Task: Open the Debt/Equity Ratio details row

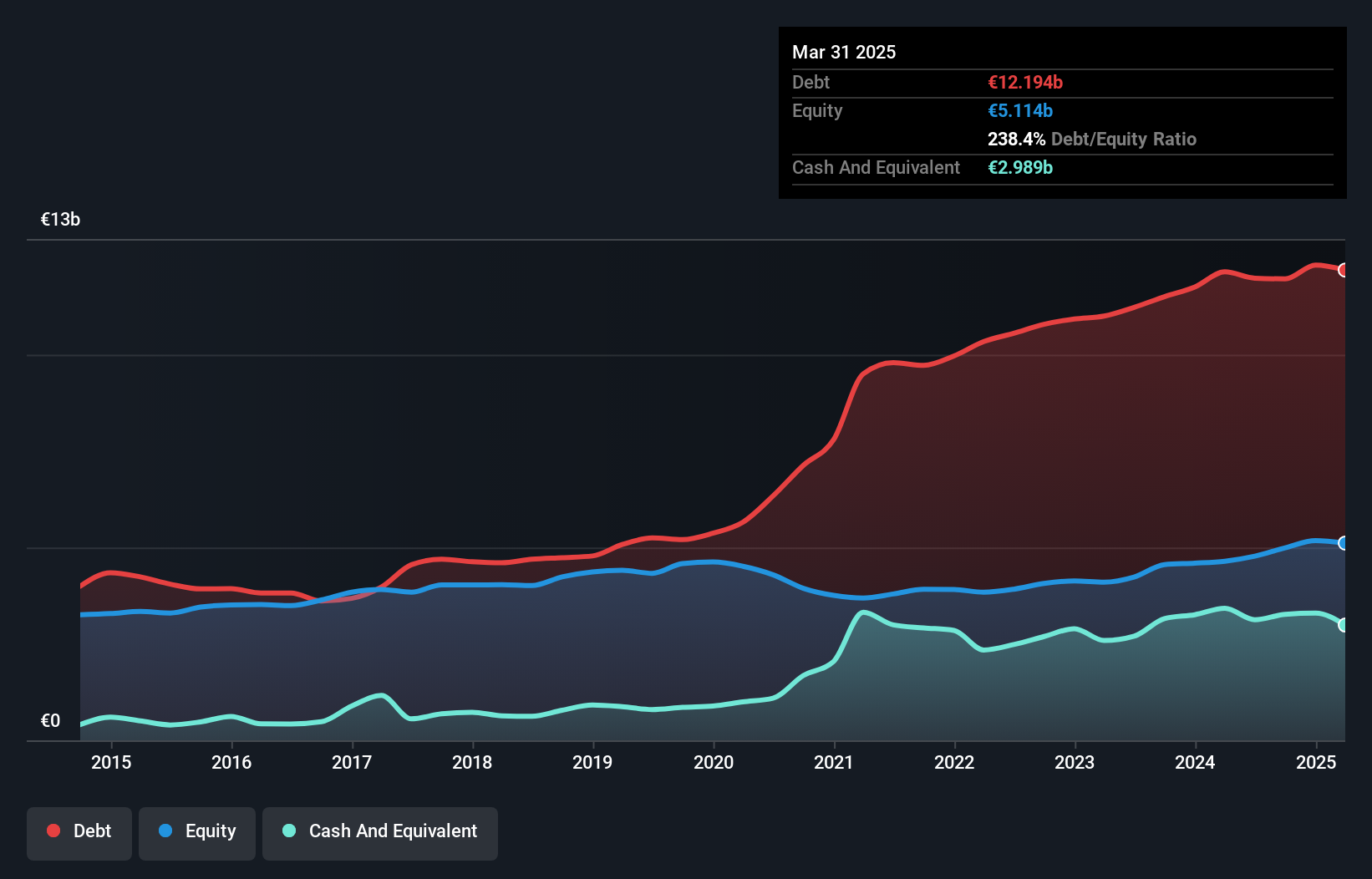Action: (x=1091, y=139)
